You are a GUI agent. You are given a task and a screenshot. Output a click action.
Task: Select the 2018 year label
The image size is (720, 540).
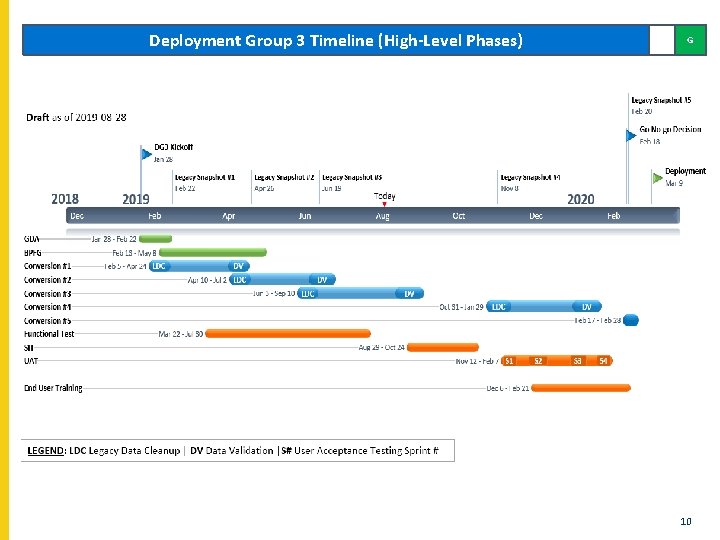(x=65, y=199)
